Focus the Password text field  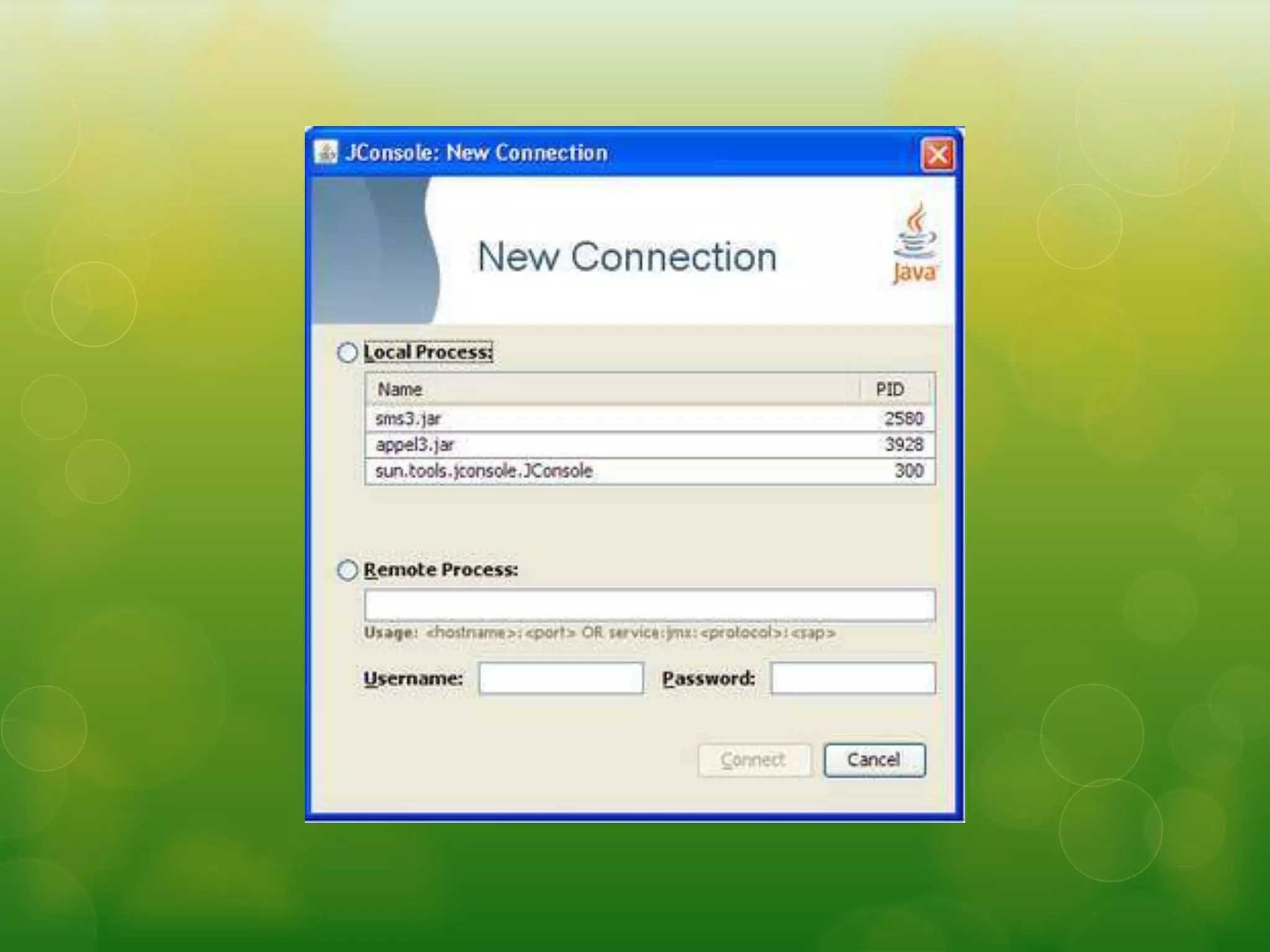[x=853, y=678]
